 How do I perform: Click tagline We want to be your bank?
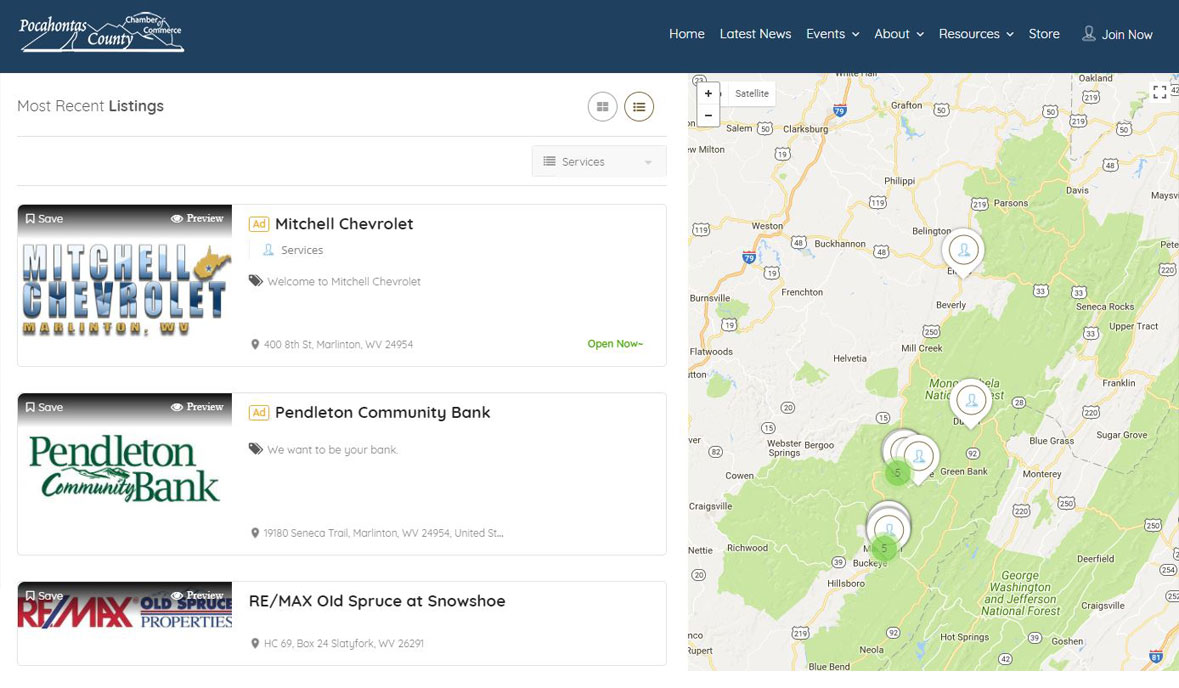tap(332, 450)
